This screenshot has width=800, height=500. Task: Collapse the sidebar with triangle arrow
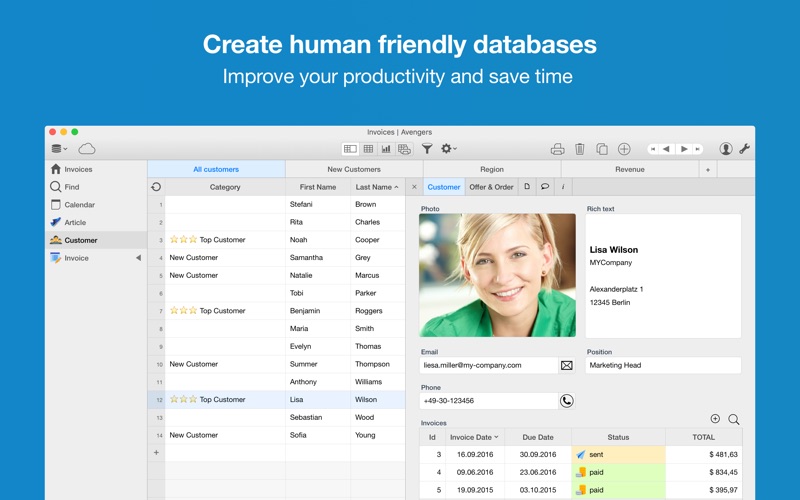coord(138,258)
